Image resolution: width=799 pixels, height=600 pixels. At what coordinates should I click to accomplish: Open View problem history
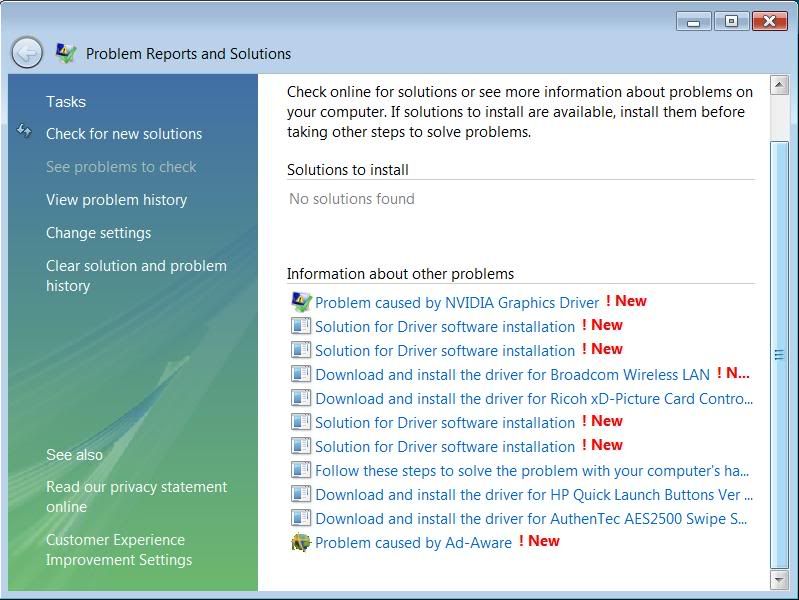pos(116,200)
